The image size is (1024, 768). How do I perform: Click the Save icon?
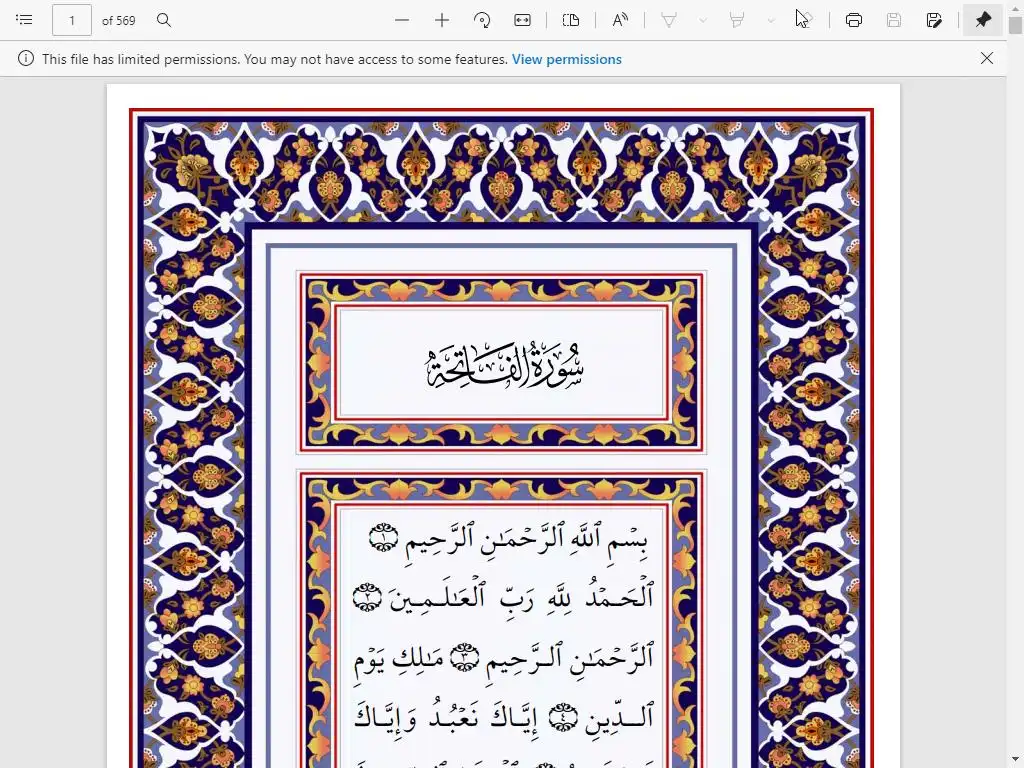tap(894, 20)
